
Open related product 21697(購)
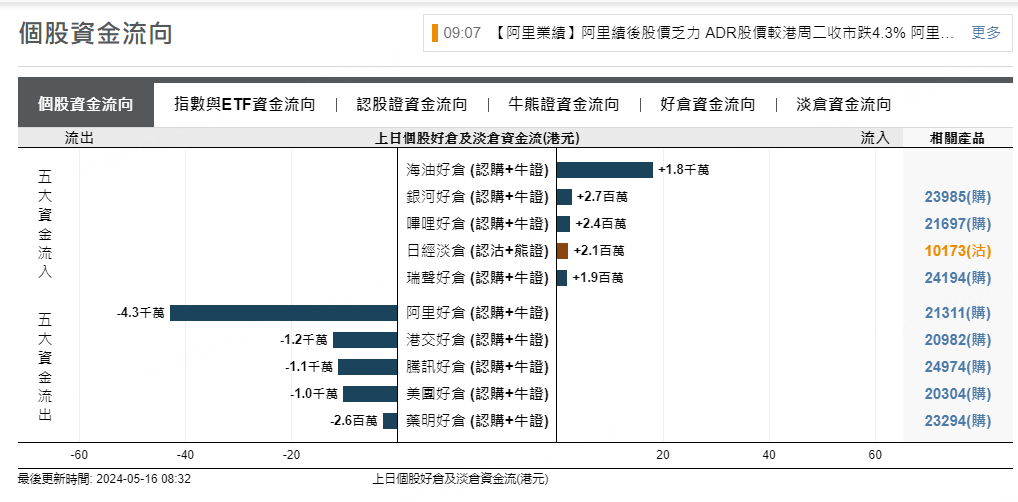tap(958, 224)
